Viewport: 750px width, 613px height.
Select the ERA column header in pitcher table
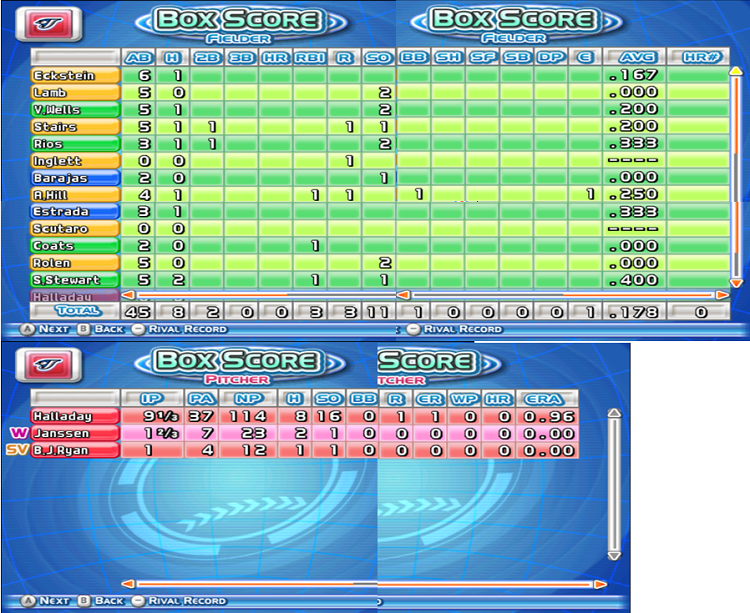pos(548,399)
